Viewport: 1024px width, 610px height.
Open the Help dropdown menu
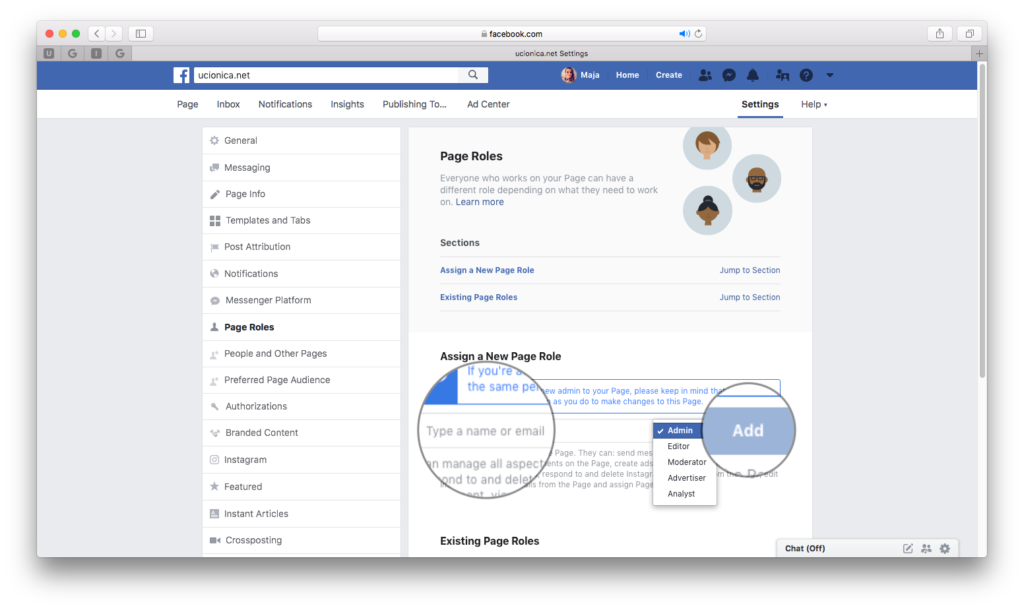814,104
